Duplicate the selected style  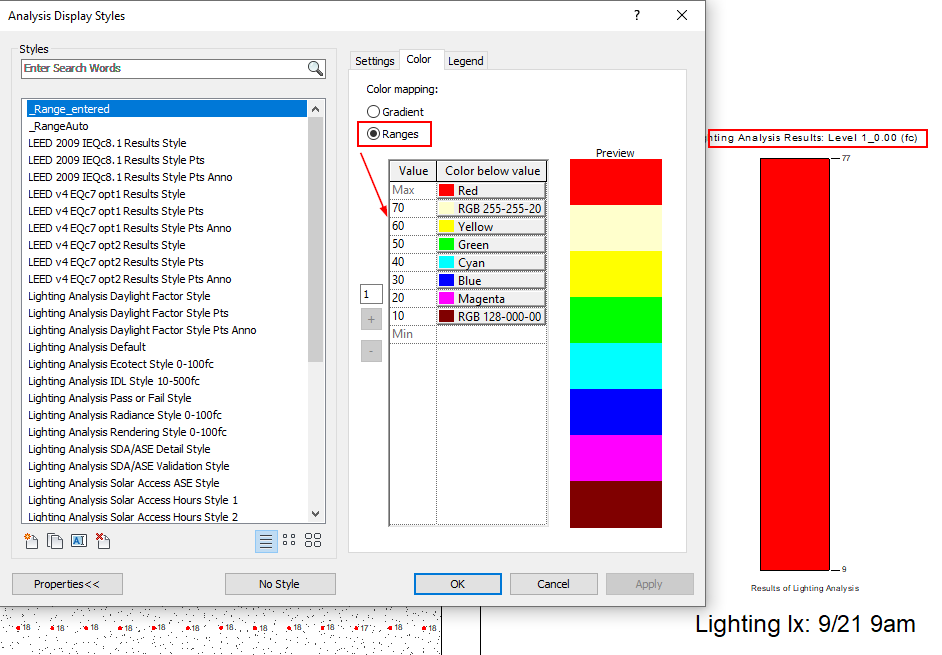pyautogui.click(x=55, y=540)
